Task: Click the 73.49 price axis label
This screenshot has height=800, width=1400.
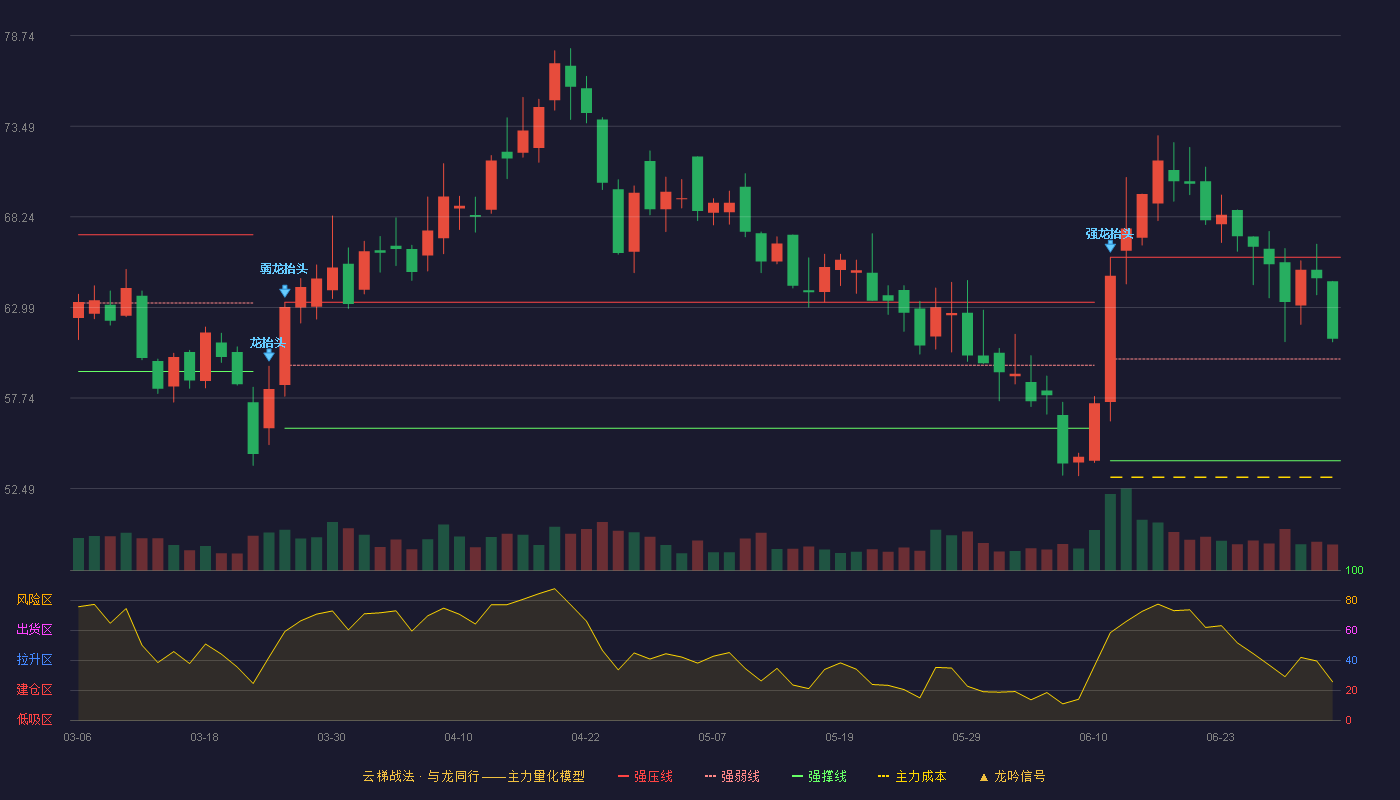Action: (19, 128)
